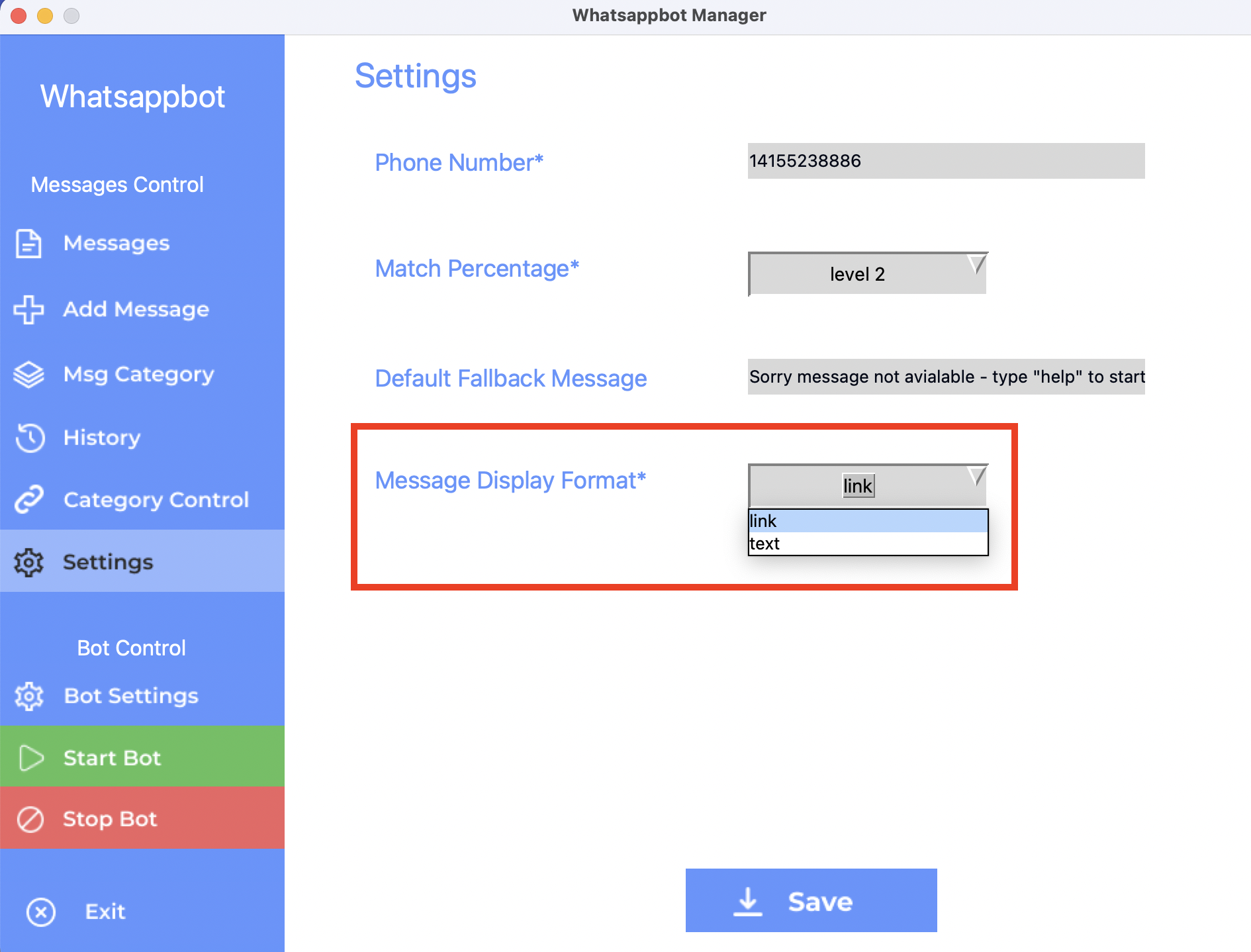Choose the "link" option in the list
The height and width of the screenshot is (952, 1251).
click(x=868, y=521)
